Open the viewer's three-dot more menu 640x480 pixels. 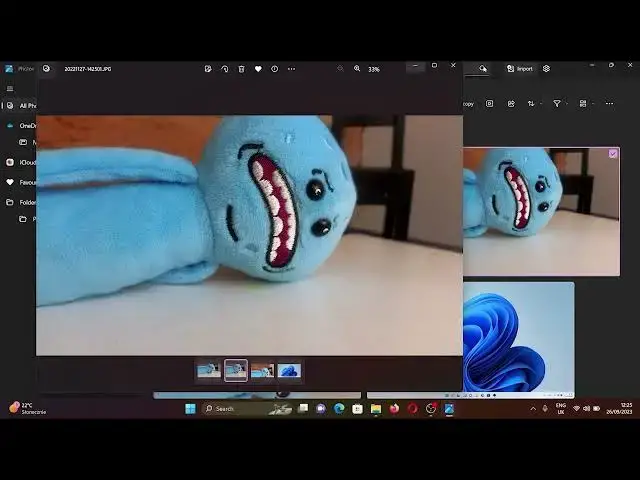[291, 69]
